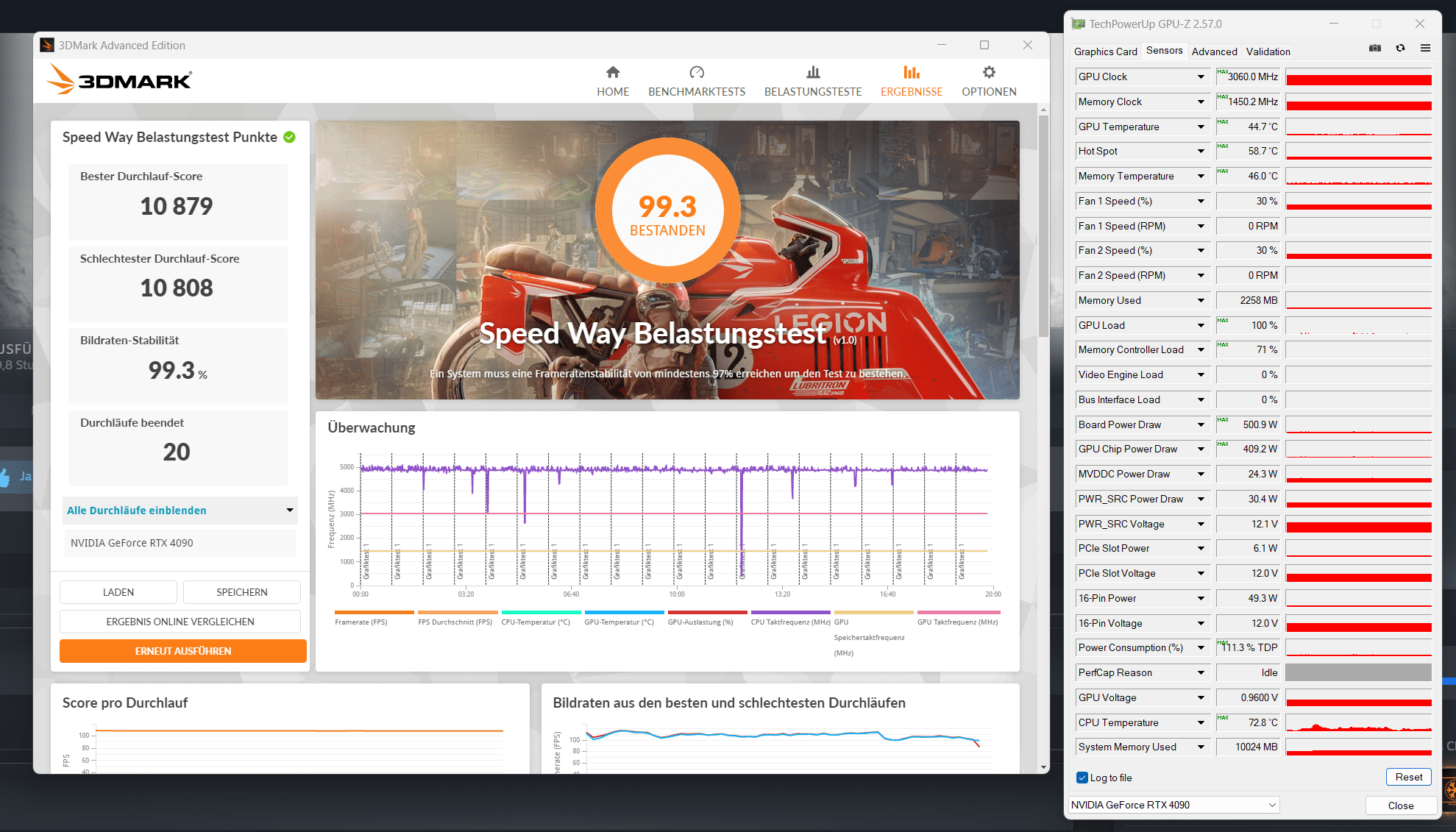Image resolution: width=1456 pixels, height=832 pixels.
Task: Click the Framerate (FPS) legend color bar
Action: 374,612
